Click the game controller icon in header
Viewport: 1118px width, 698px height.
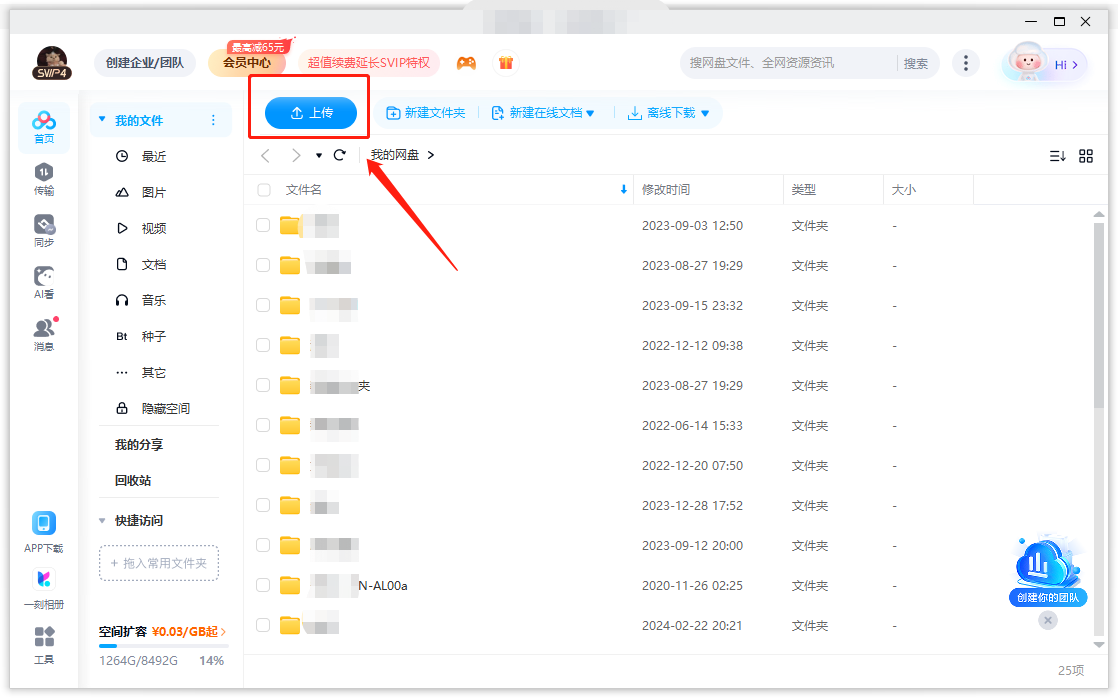pyautogui.click(x=466, y=63)
